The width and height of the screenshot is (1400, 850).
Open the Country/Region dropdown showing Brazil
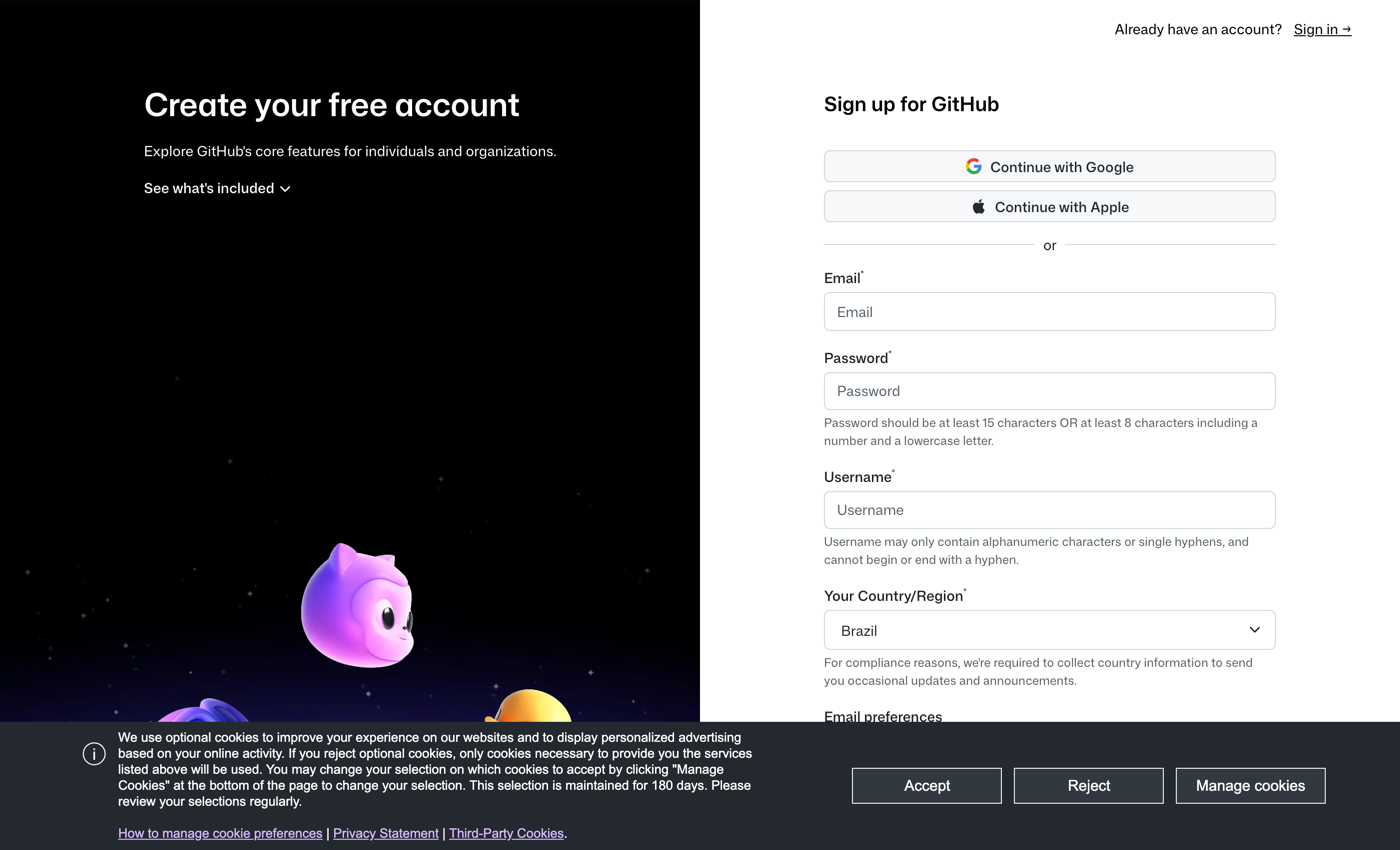1049,630
